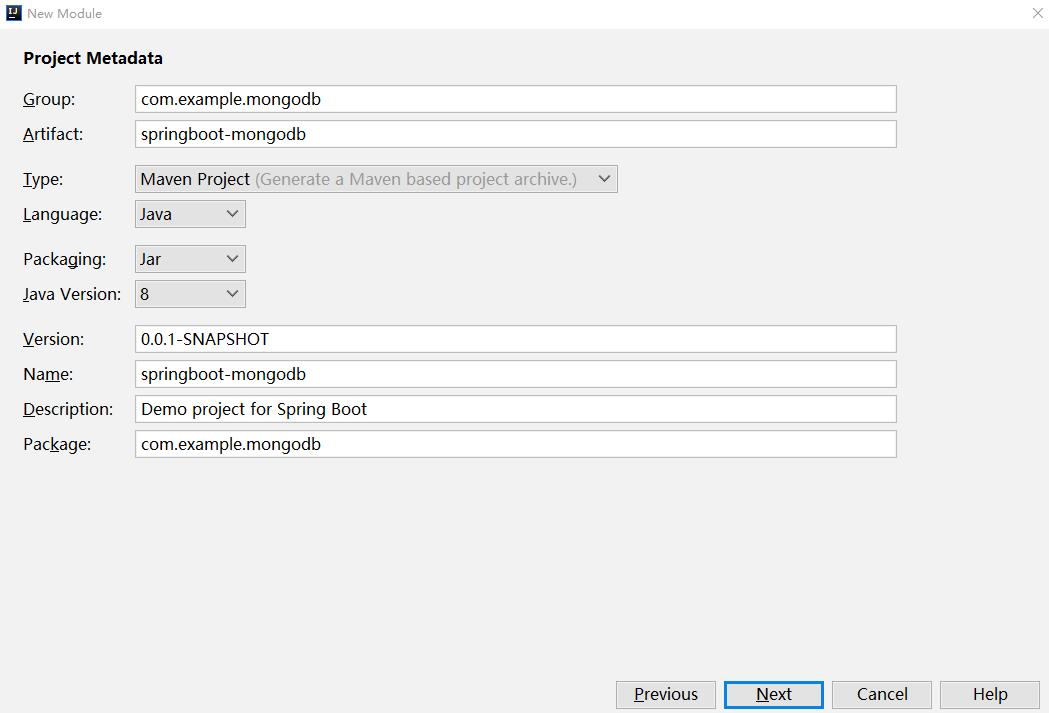Click the Packaging label

pyautogui.click(x=64, y=259)
